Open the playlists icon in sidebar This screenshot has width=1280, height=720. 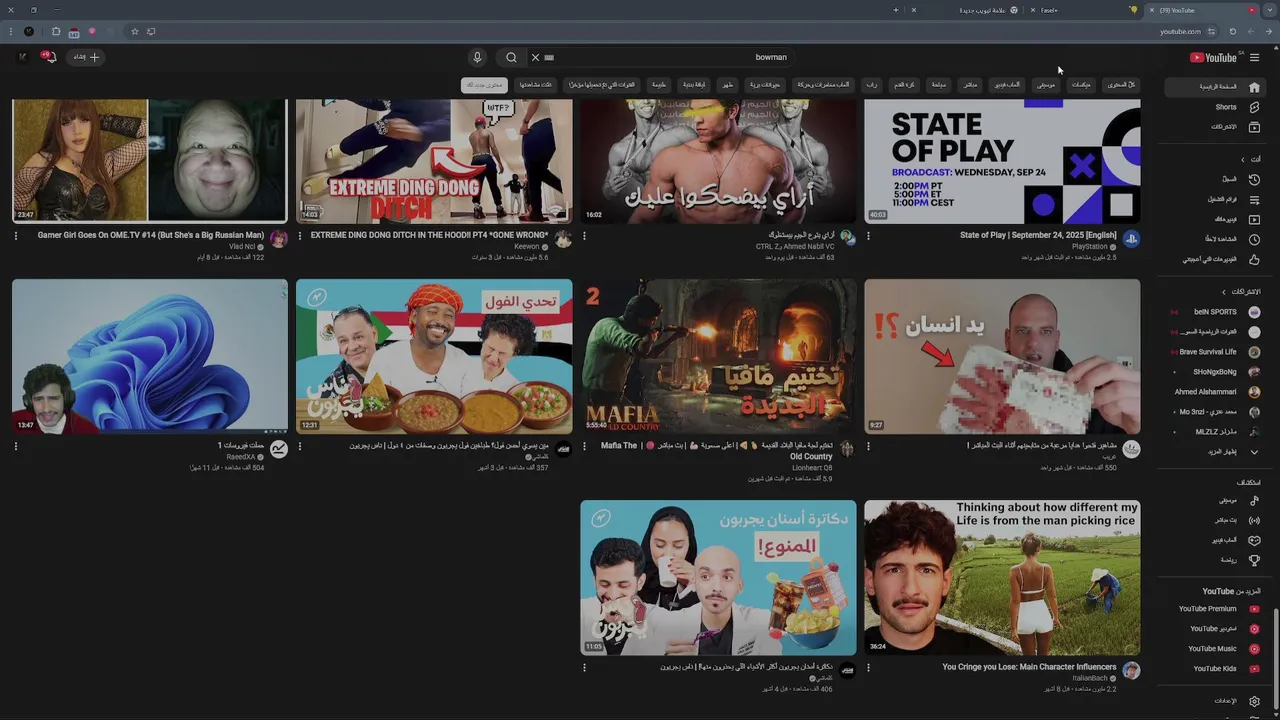[x=1254, y=199]
